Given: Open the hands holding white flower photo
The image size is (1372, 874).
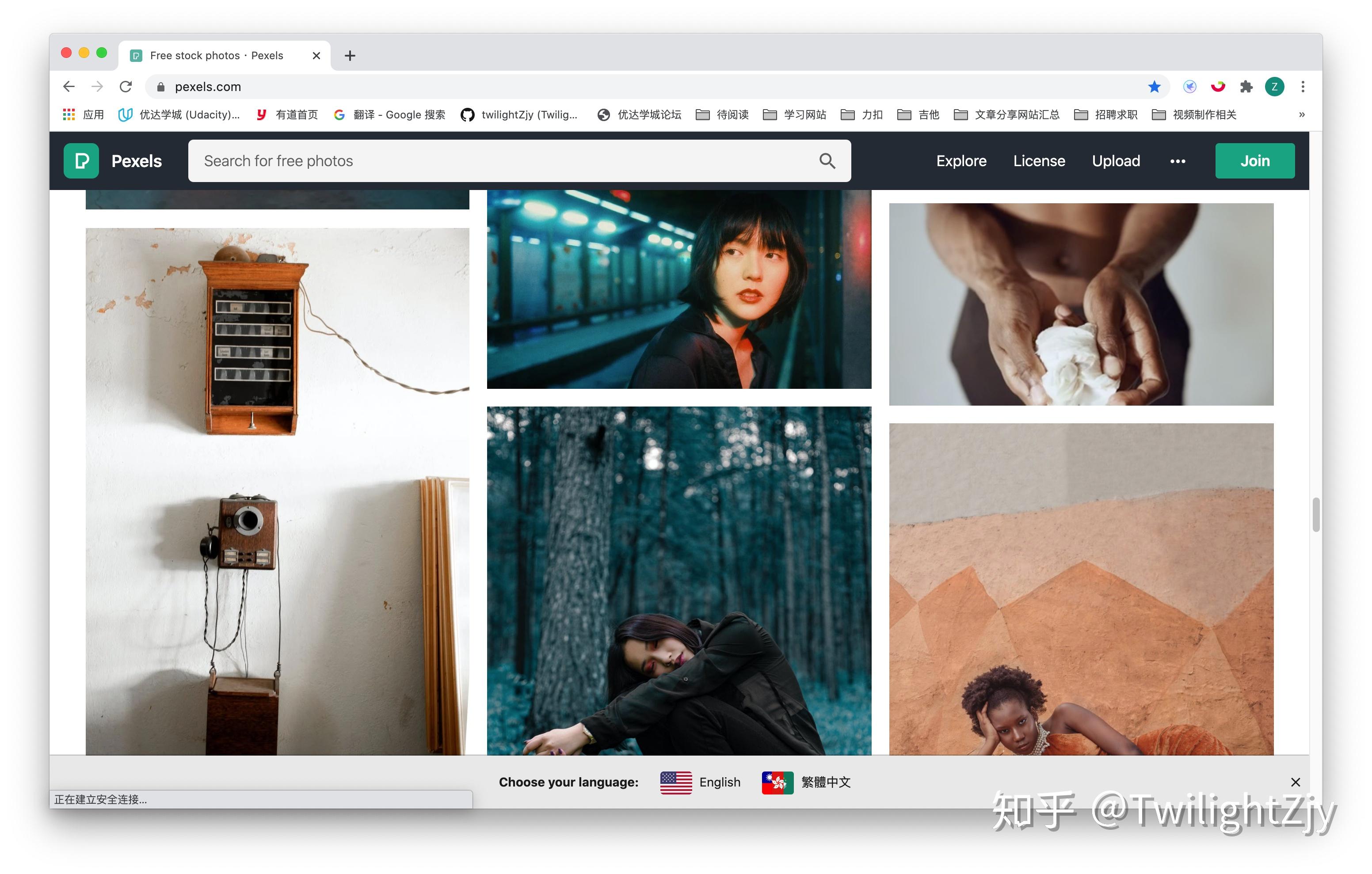Looking at the screenshot, I should click(1081, 304).
